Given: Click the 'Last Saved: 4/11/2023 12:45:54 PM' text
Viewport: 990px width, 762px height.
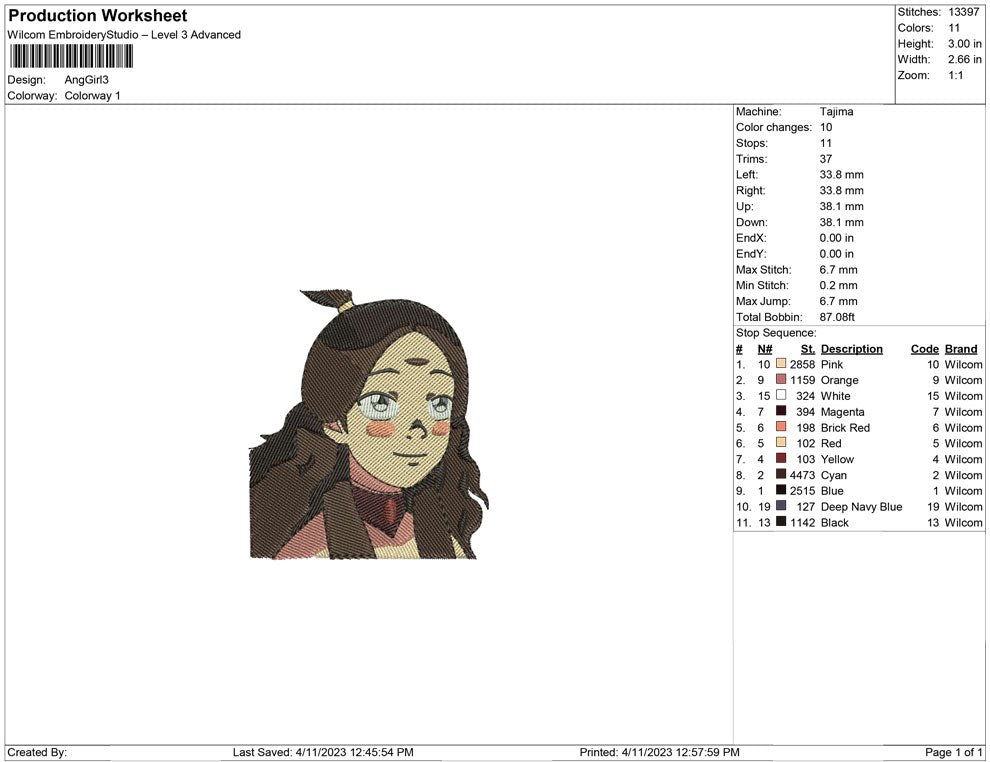Looking at the screenshot, I should (x=323, y=752).
